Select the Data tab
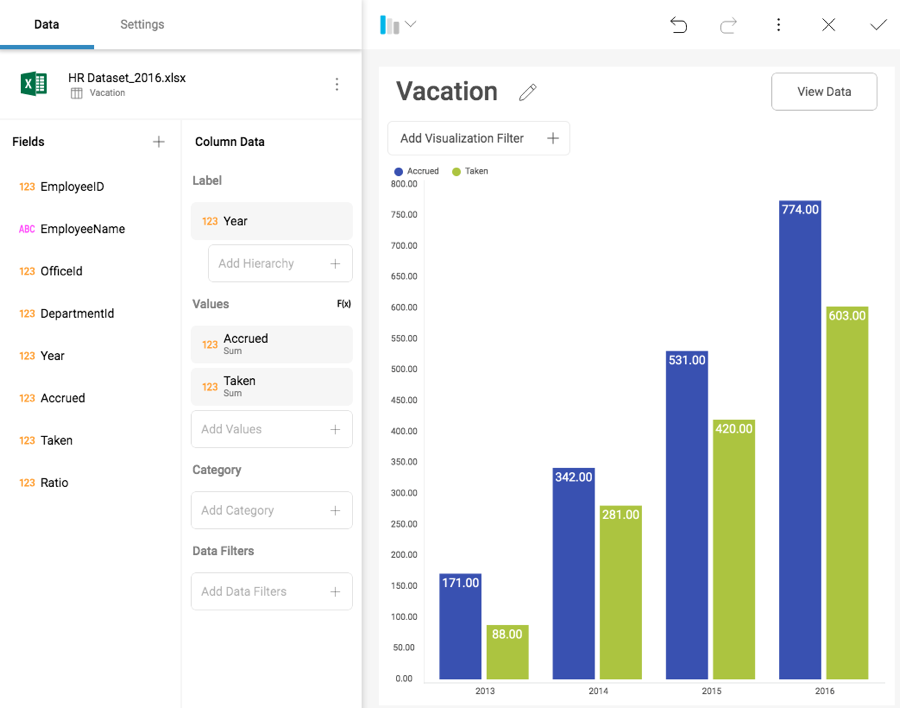The height and width of the screenshot is (708, 900). click(47, 24)
